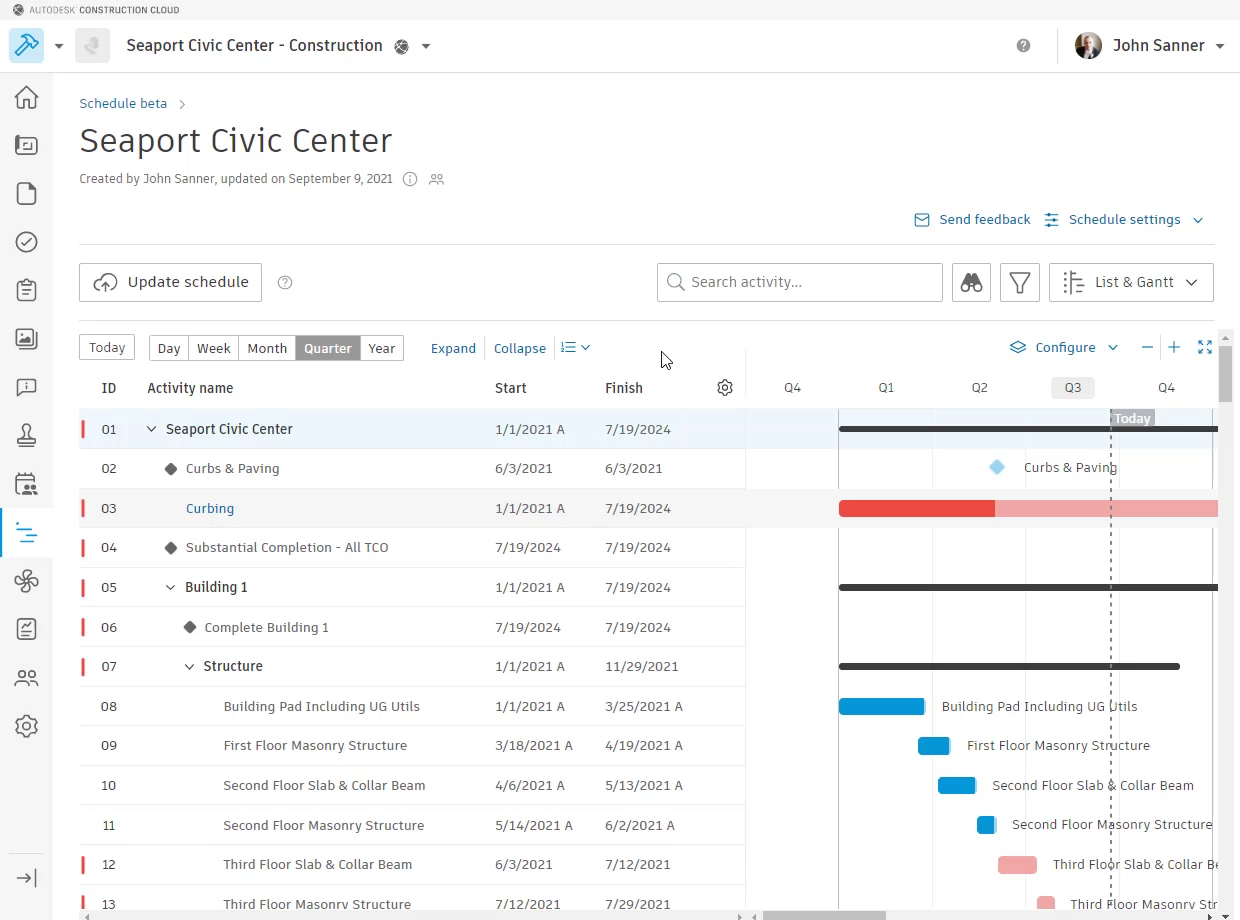Zoom out Gantt with minus icon

pyautogui.click(x=1147, y=348)
